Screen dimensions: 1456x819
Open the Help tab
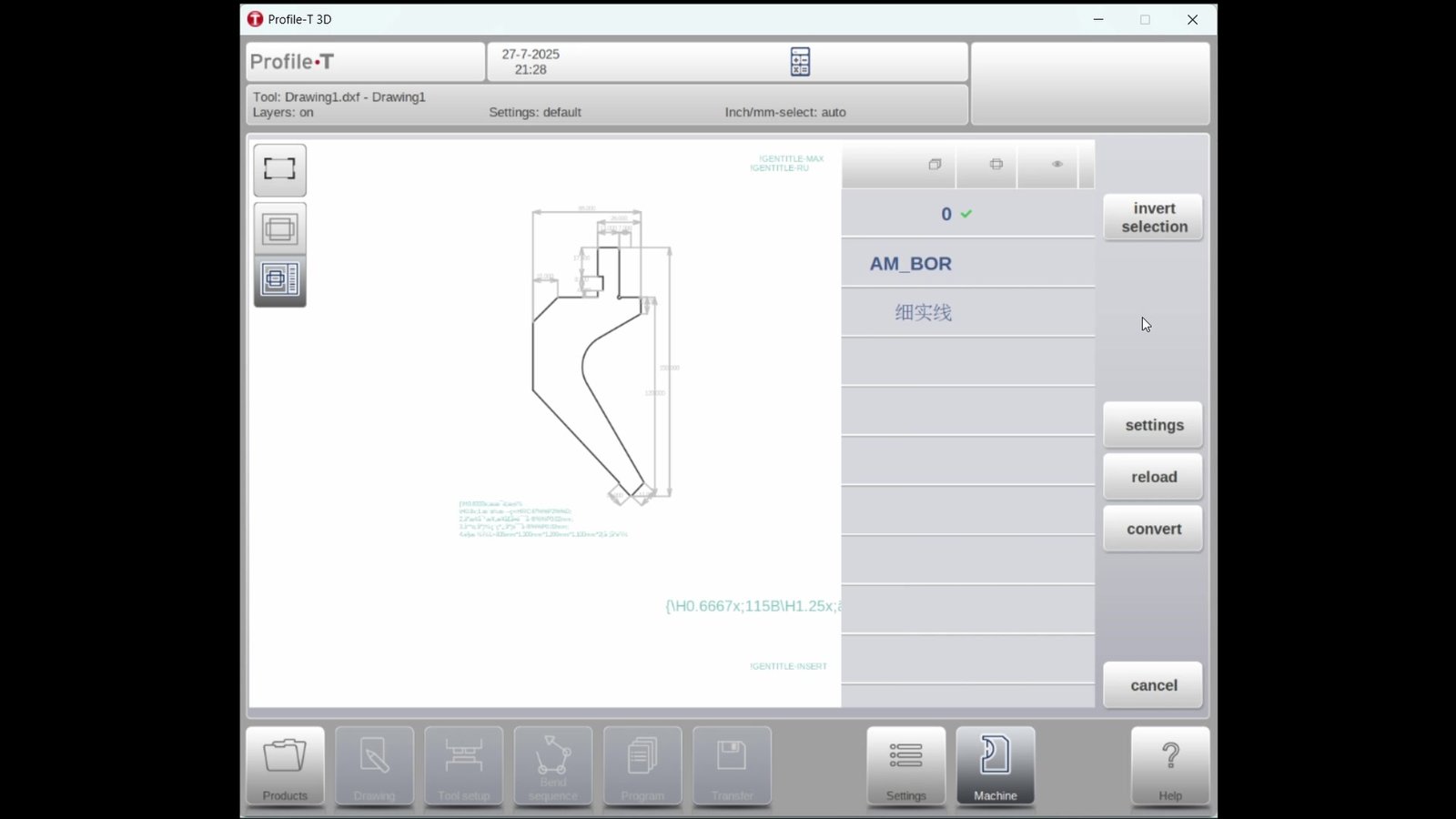point(1170,766)
